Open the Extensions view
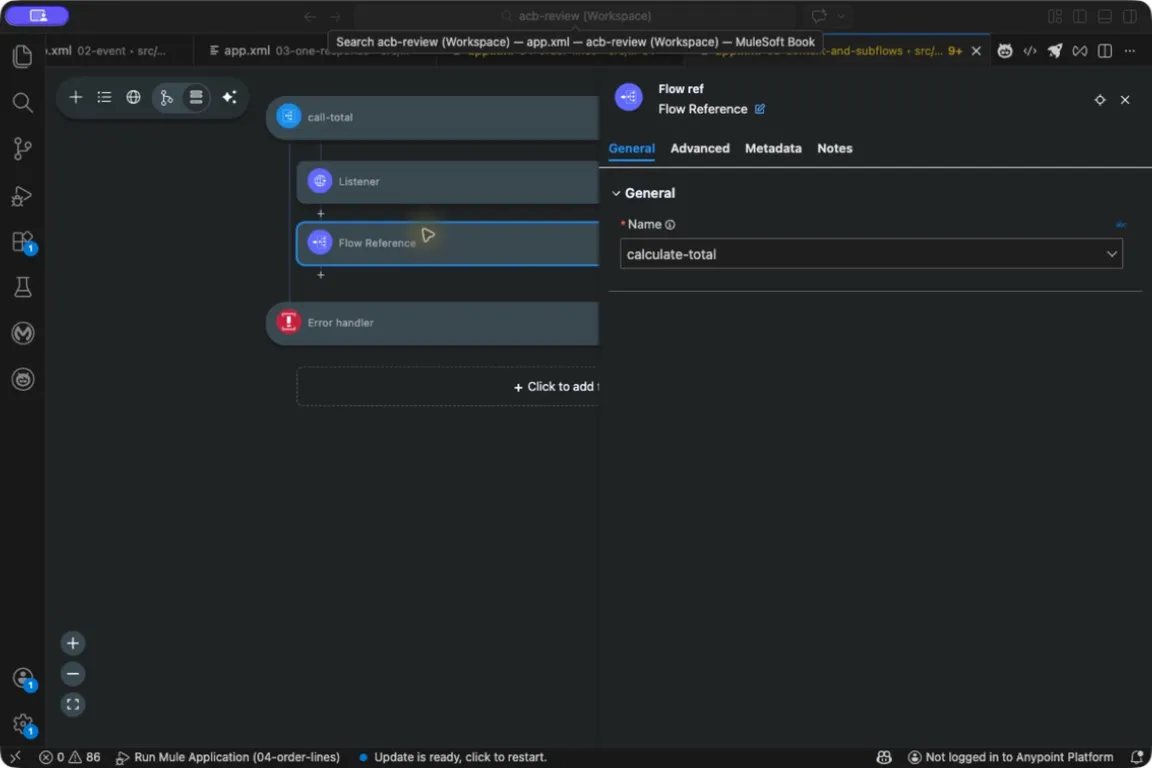This screenshot has height=768, width=1152. [x=23, y=242]
